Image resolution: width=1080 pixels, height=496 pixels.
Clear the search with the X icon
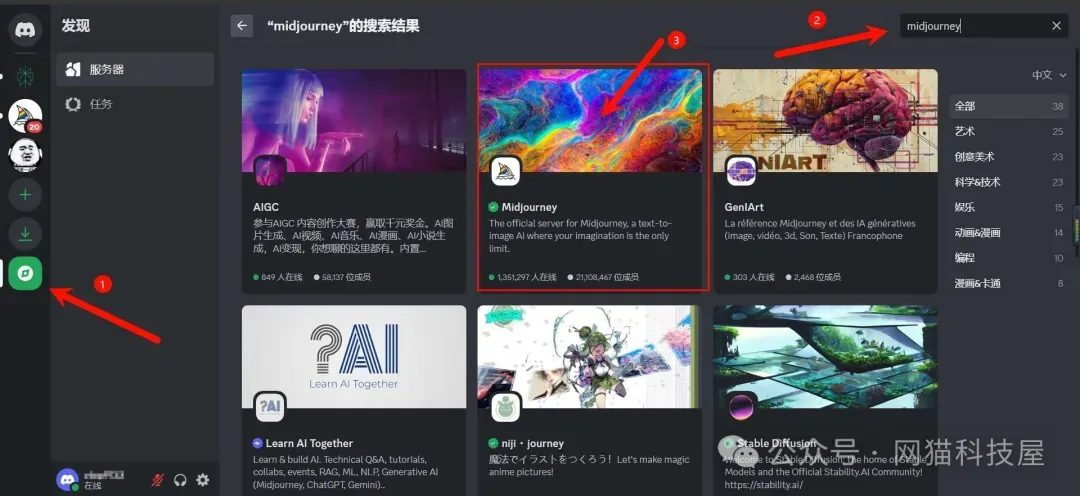click(1056, 26)
